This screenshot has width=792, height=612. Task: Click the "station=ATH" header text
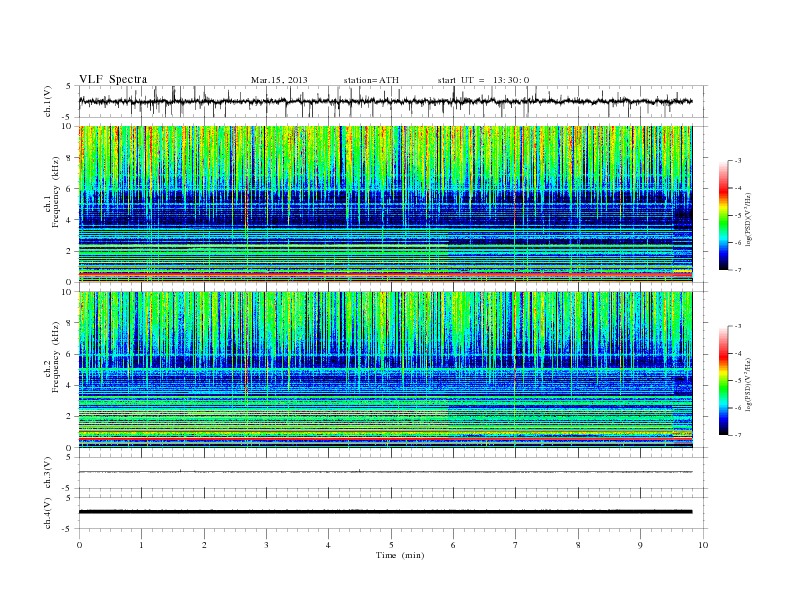point(371,80)
